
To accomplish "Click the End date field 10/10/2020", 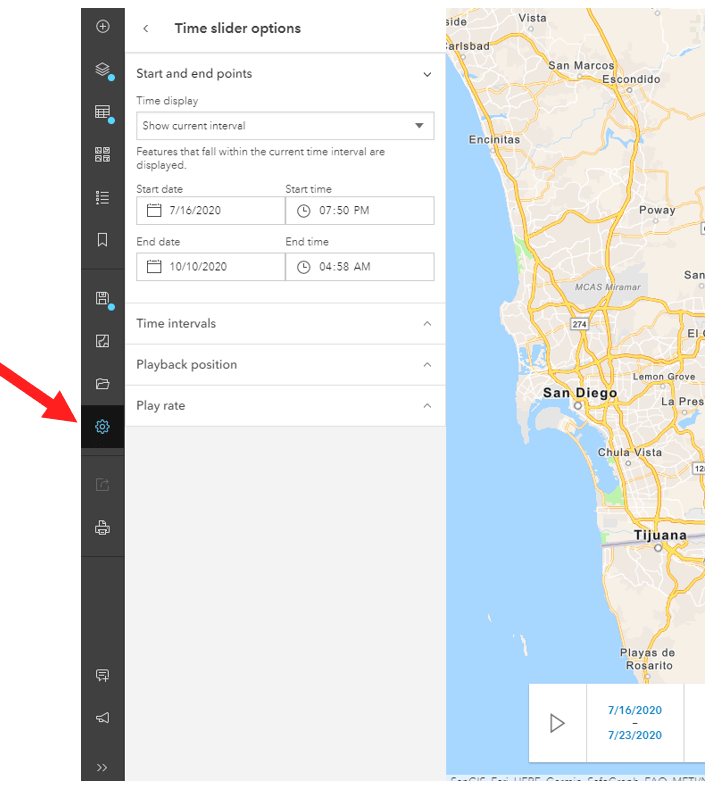I will pos(211,267).
